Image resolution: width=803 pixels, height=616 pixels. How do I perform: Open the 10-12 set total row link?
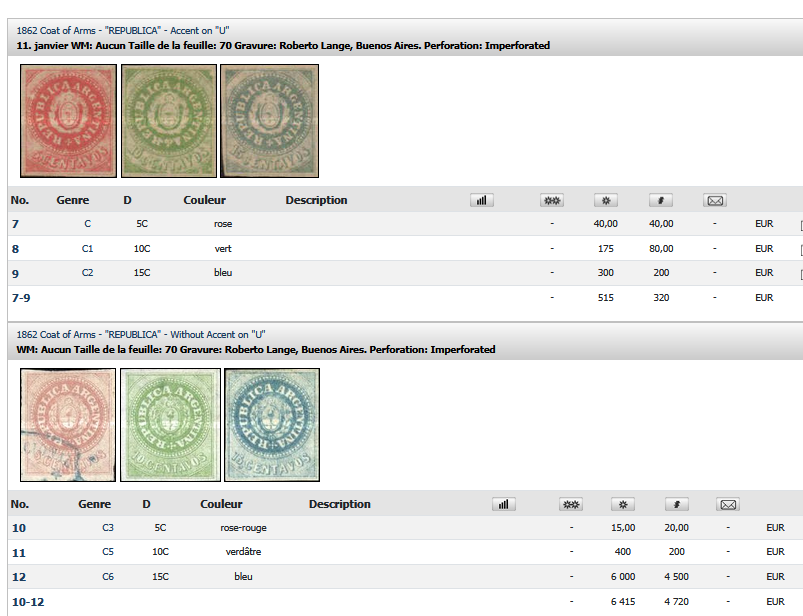[27, 601]
